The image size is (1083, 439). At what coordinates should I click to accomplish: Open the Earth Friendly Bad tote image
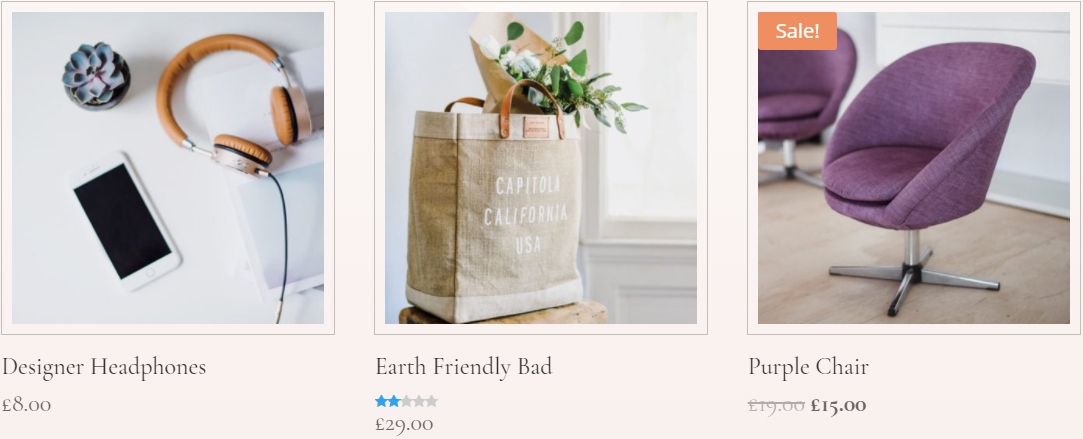coord(541,168)
